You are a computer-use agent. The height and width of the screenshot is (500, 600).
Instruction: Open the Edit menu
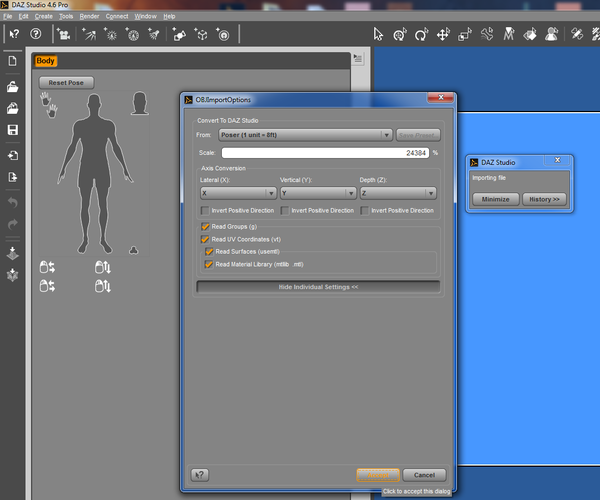pyautogui.click(x=23, y=16)
